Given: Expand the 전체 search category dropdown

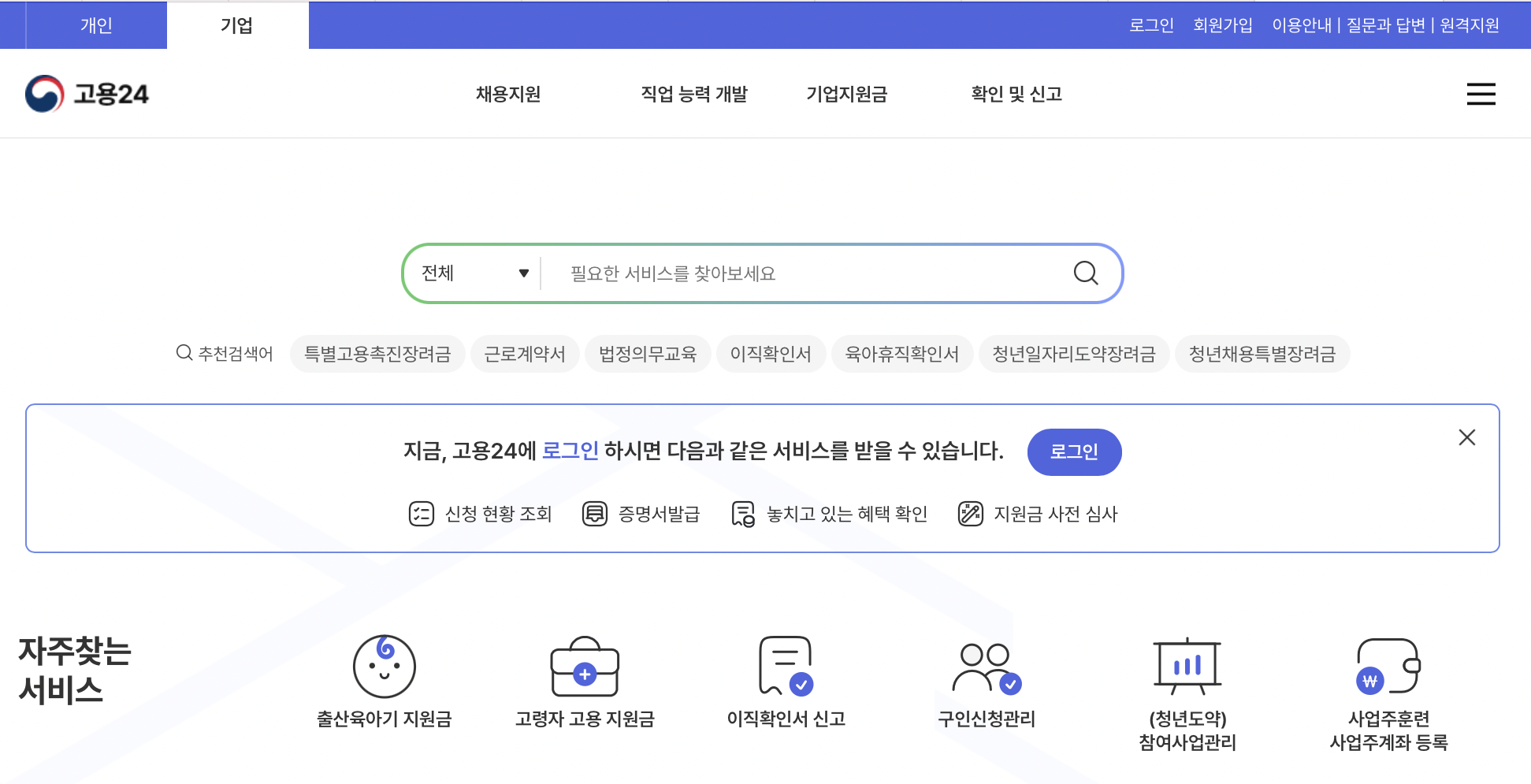Looking at the screenshot, I should 473,273.
